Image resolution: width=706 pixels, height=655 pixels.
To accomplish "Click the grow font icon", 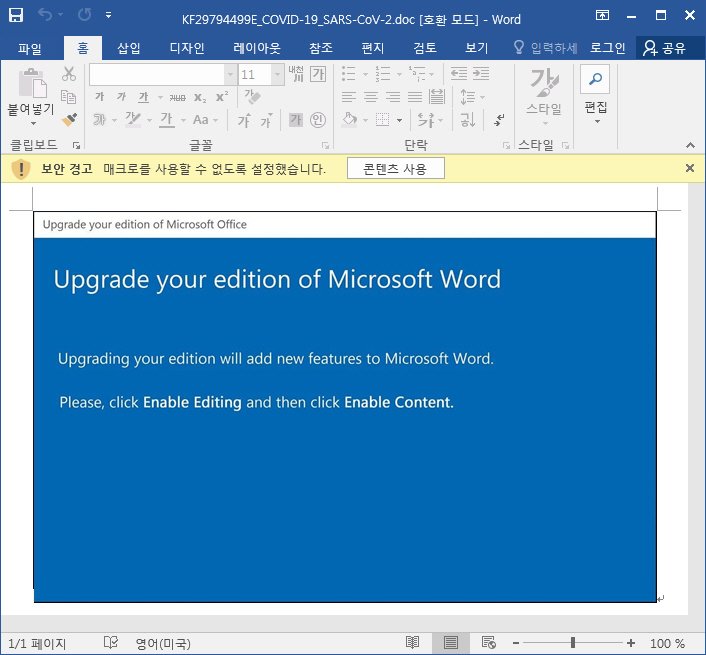I will click(244, 120).
